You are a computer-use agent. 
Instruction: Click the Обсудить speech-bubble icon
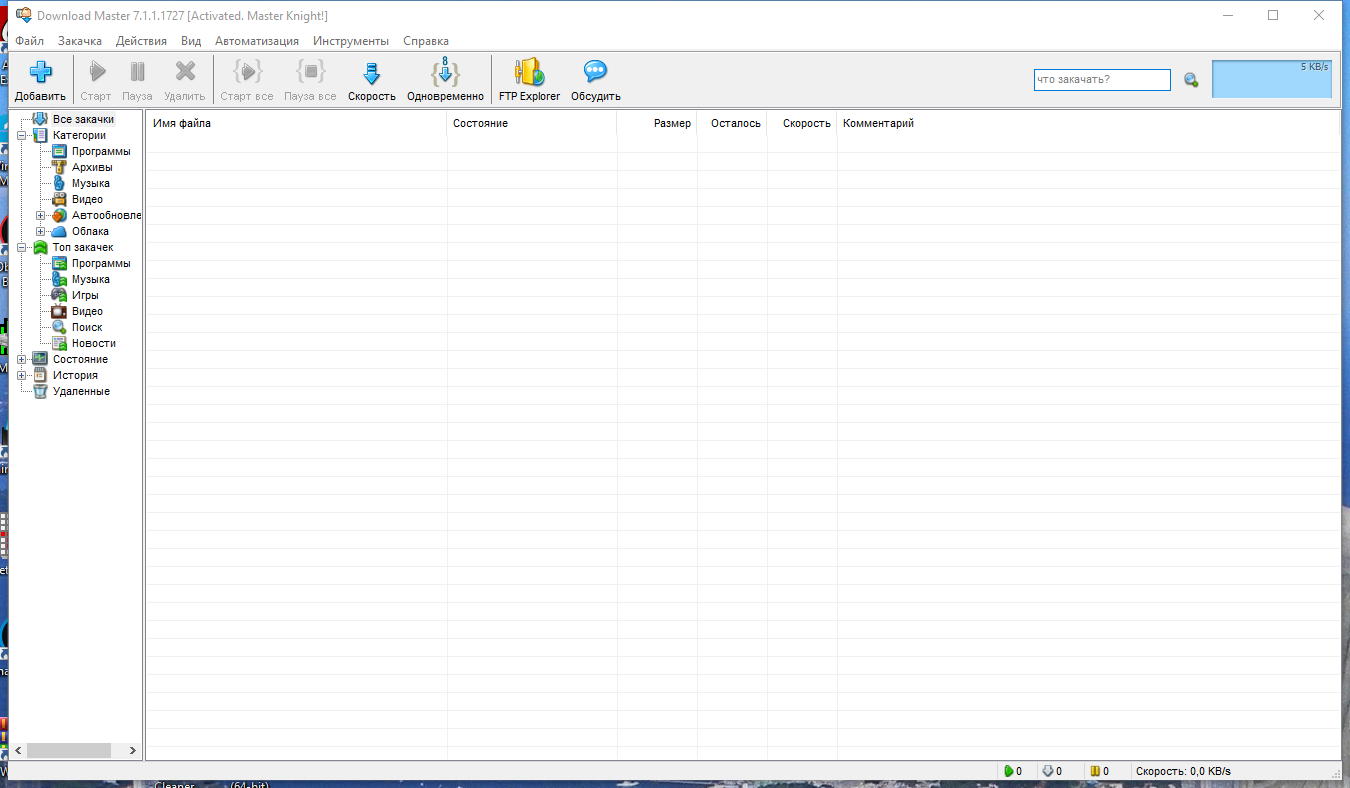(x=594, y=70)
